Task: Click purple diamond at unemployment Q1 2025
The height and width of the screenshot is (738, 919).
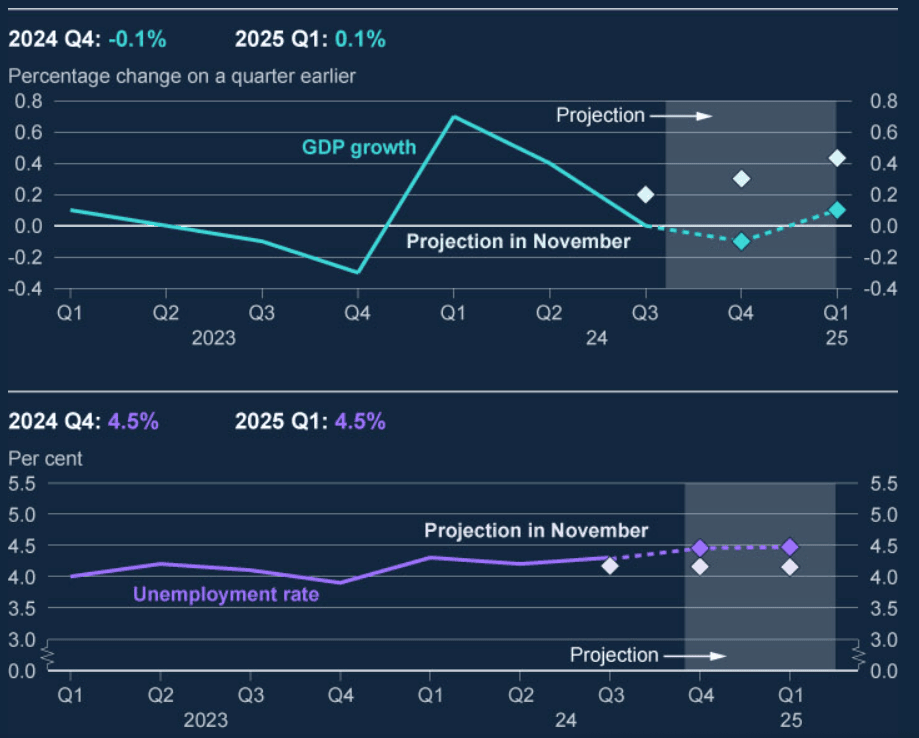Action: point(790,547)
